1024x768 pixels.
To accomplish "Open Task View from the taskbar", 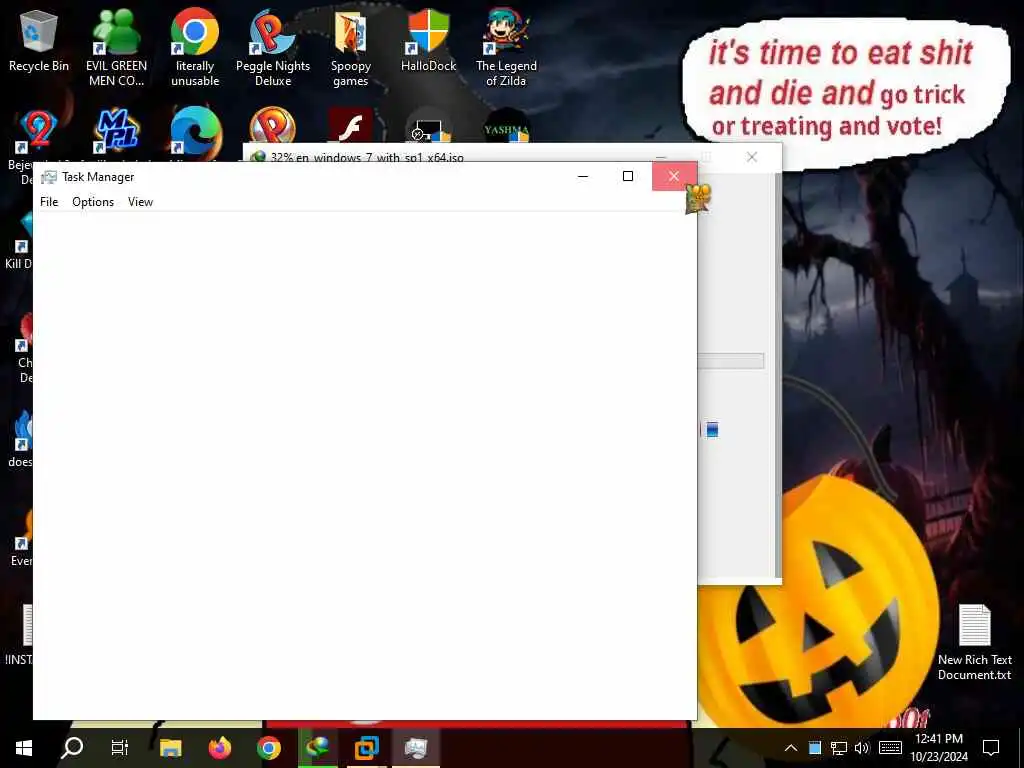I will (120, 748).
